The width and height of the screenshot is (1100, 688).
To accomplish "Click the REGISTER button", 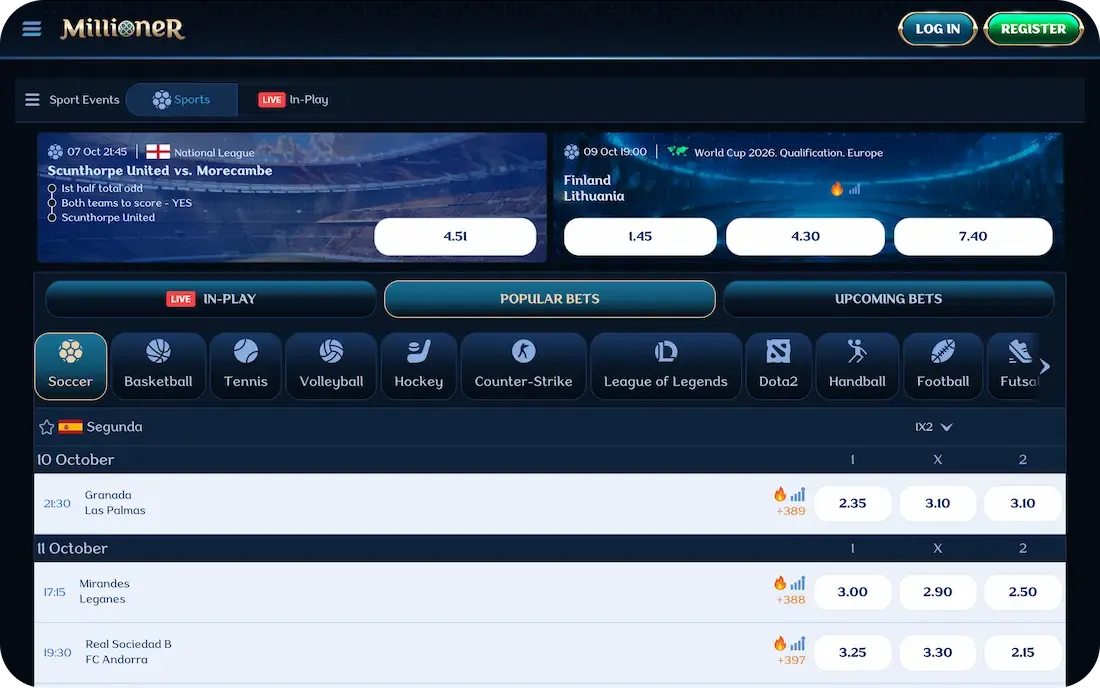I will 1033,28.
